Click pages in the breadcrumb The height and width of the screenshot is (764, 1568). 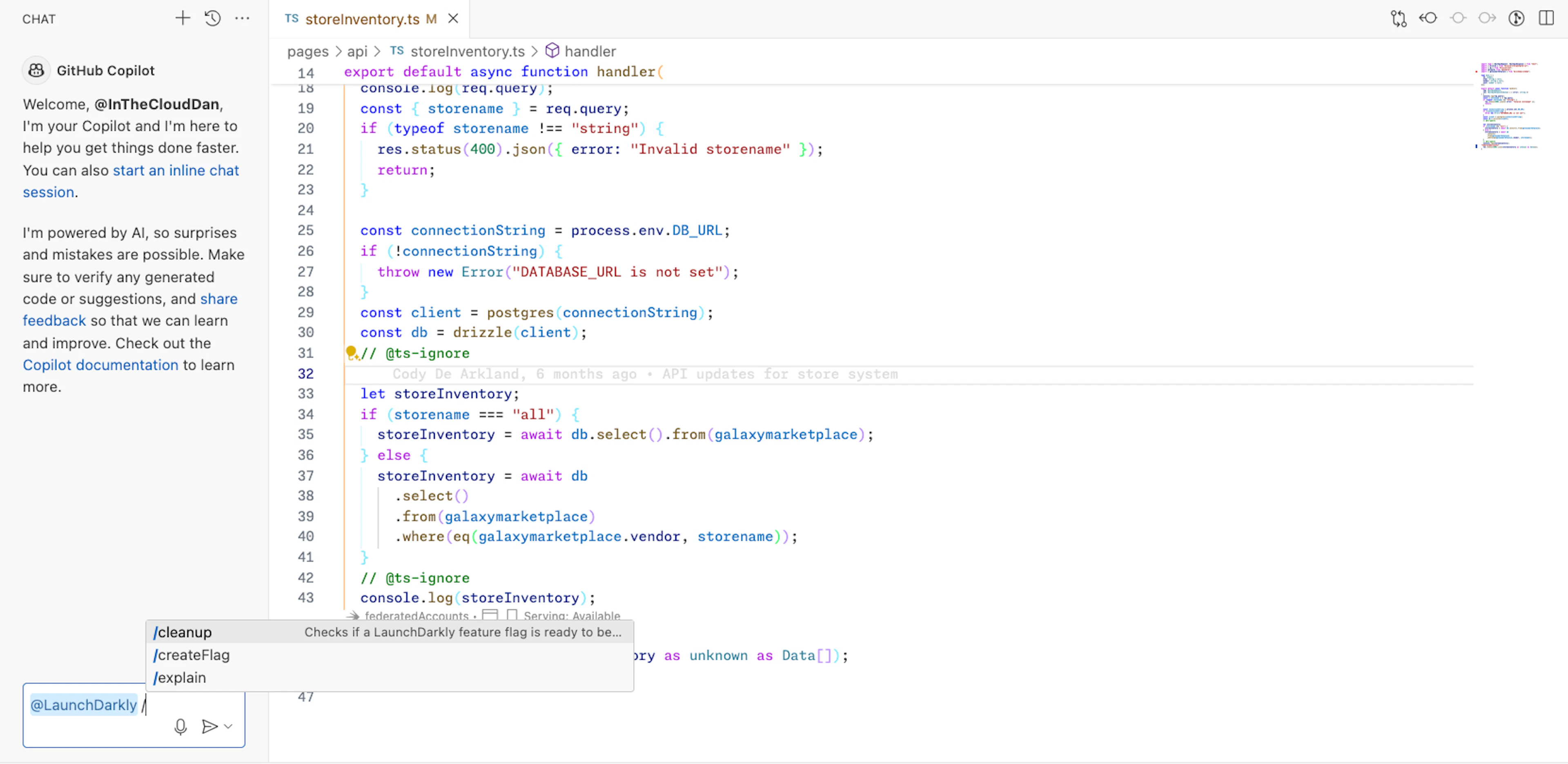click(x=308, y=52)
